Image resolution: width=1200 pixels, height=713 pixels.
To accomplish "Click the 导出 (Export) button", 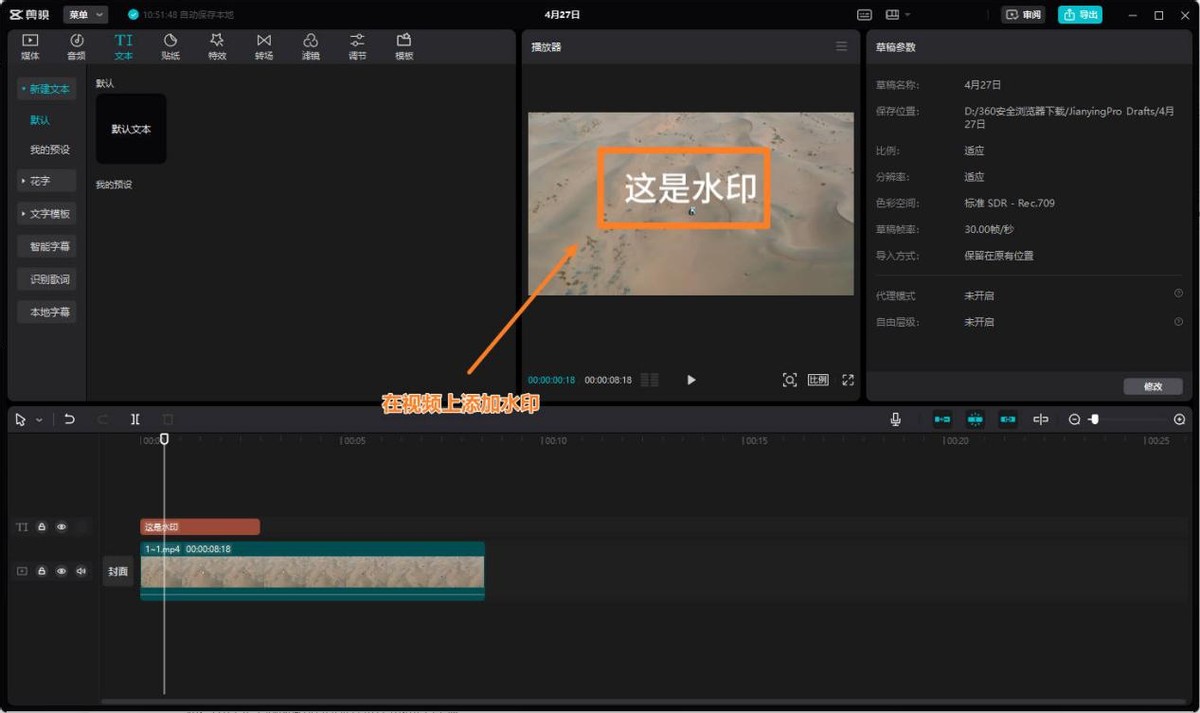I will click(x=1079, y=14).
